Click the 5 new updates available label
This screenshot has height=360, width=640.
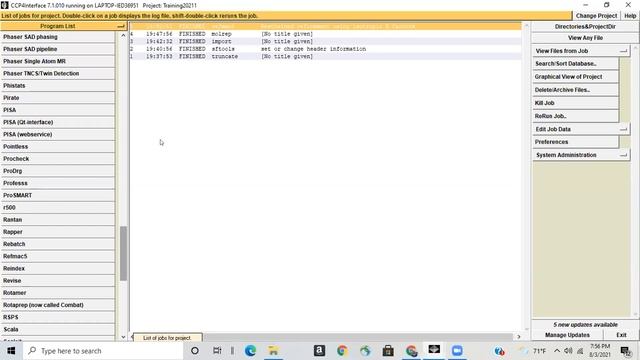[585, 324]
